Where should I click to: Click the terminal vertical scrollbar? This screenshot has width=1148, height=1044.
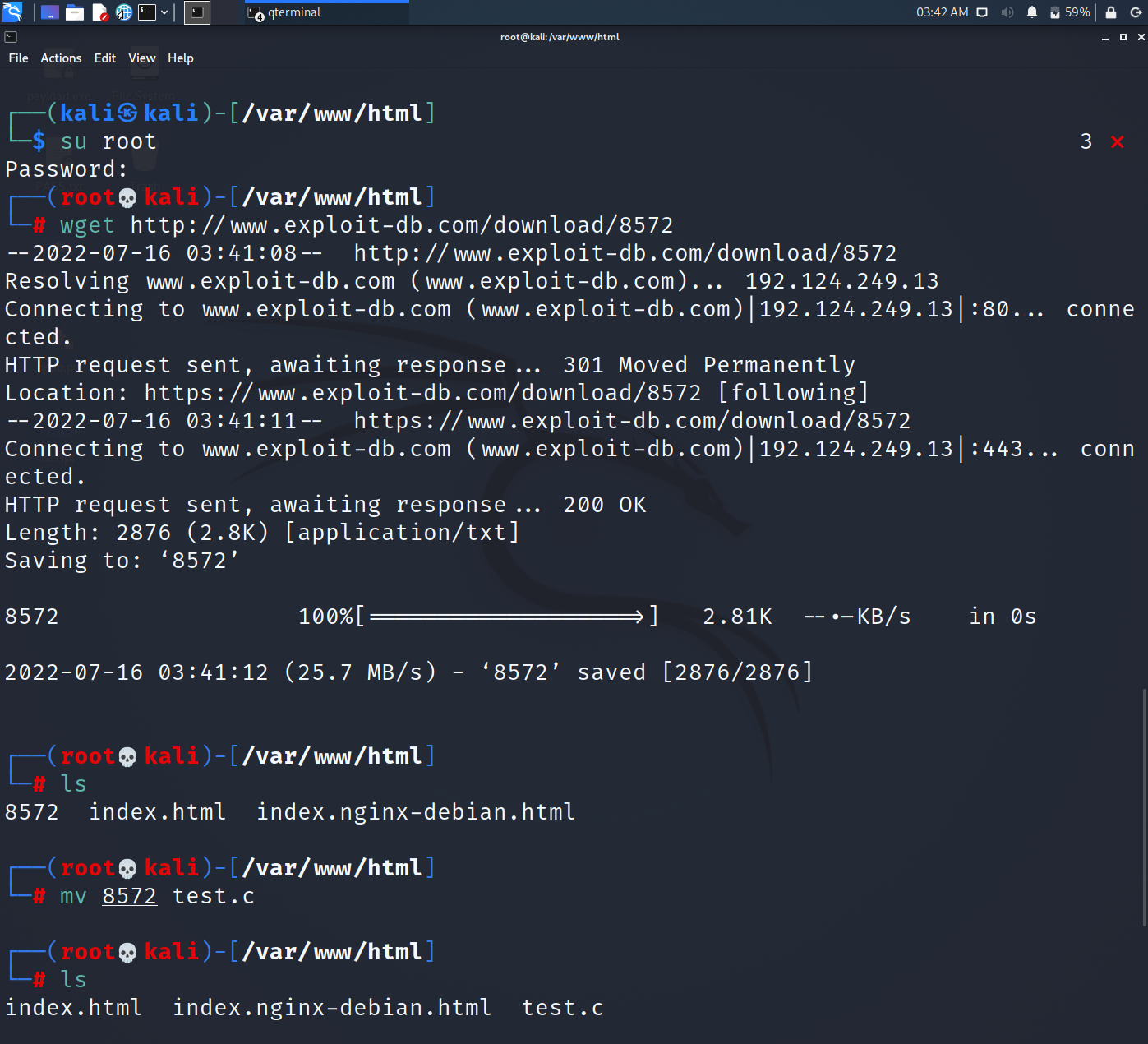click(x=1144, y=806)
